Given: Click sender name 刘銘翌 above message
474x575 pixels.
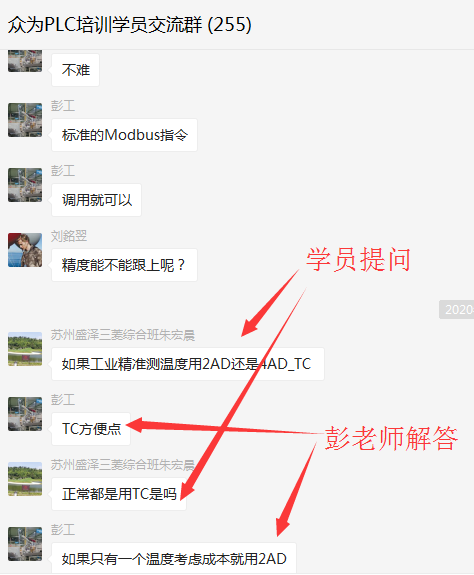Looking at the screenshot, I should click(69, 236).
